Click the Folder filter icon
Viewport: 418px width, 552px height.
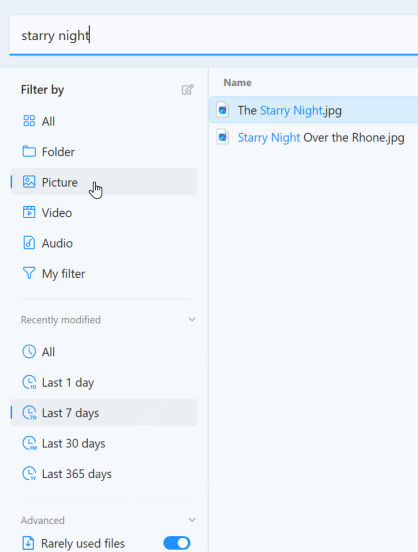[x=29, y=152]
